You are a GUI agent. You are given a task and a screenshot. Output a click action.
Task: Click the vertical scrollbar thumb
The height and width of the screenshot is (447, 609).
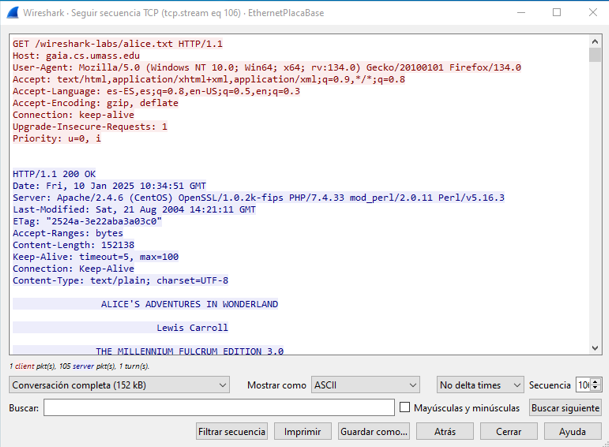pos(595,56)
